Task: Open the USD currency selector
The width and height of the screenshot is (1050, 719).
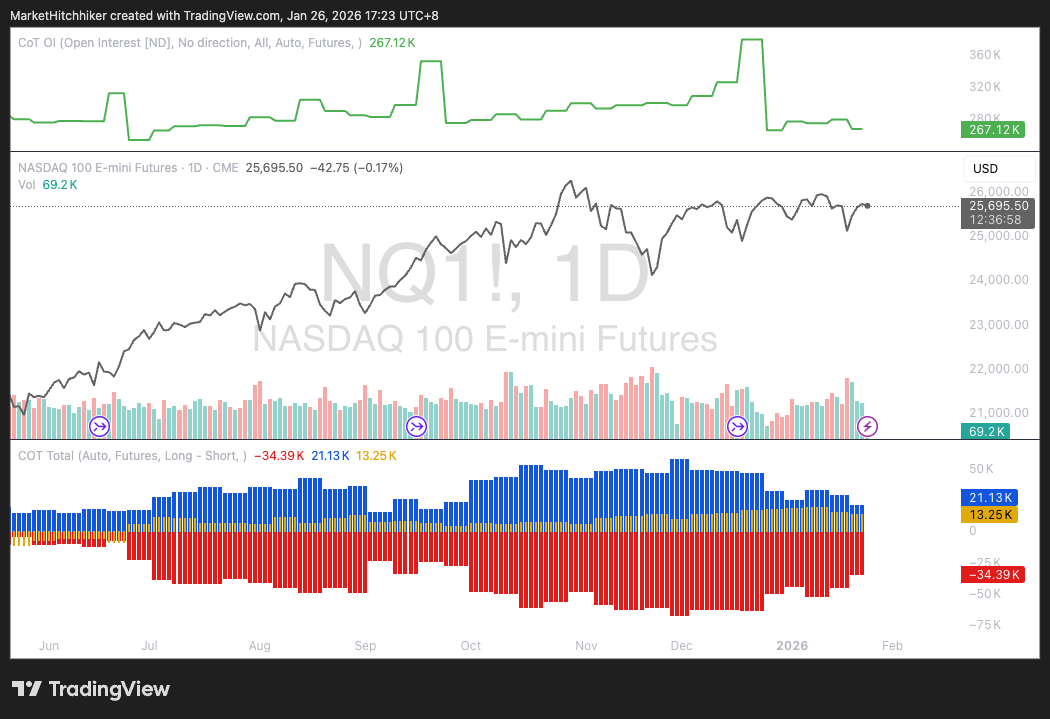Action: point(999,169)
